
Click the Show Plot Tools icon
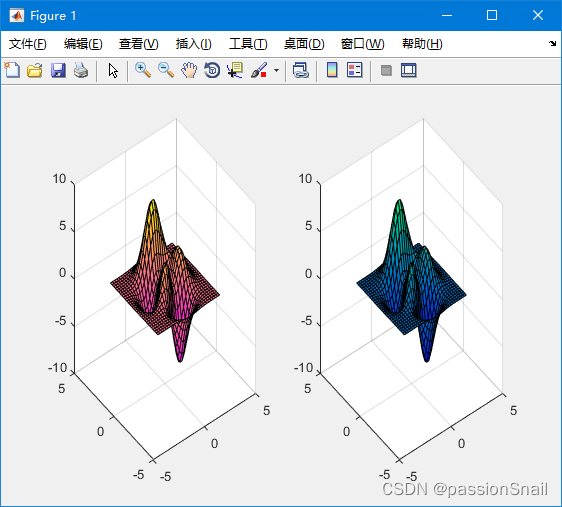[x=409, y=70]
